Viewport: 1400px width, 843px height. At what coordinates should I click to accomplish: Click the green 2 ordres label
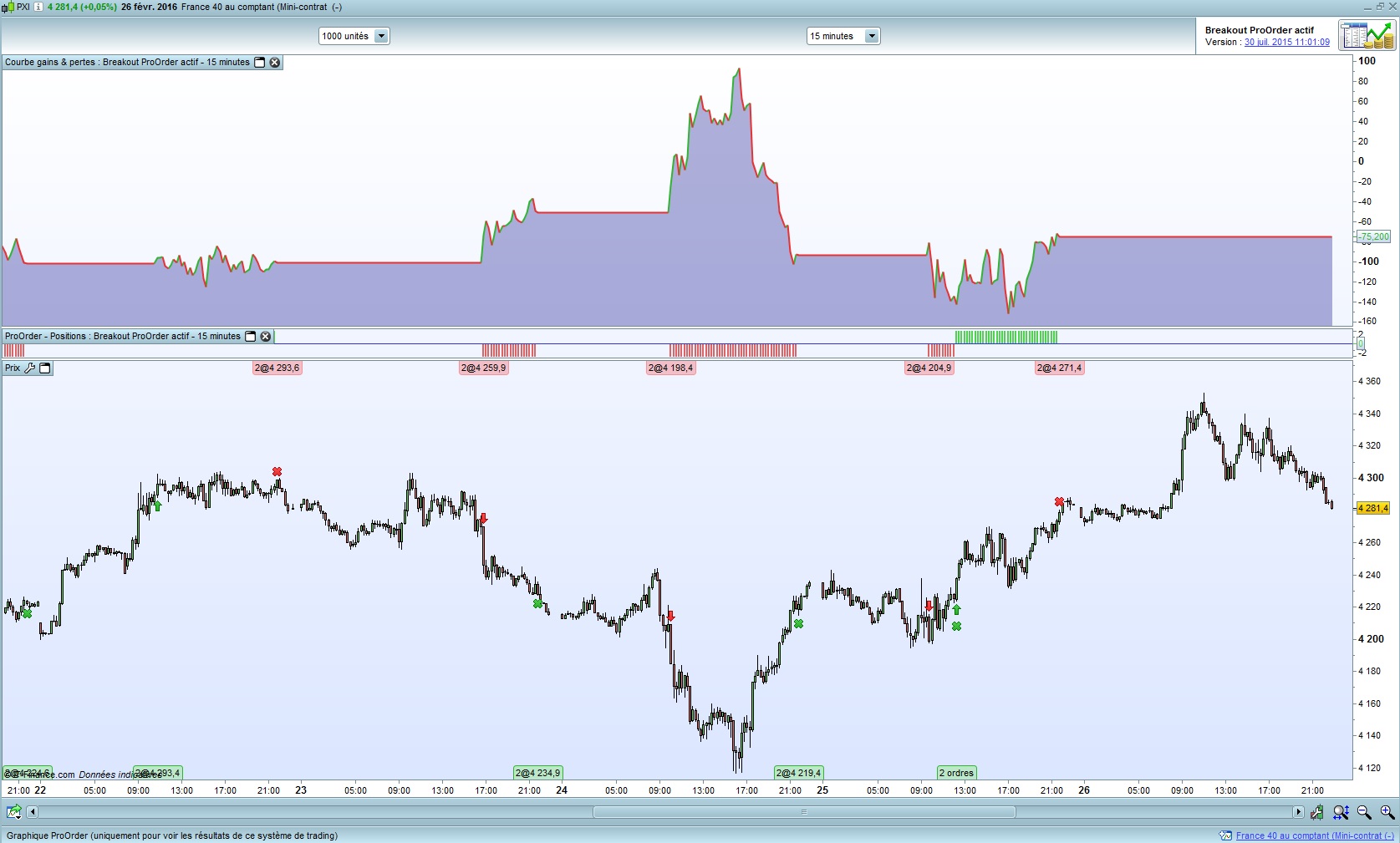point(956,773)
